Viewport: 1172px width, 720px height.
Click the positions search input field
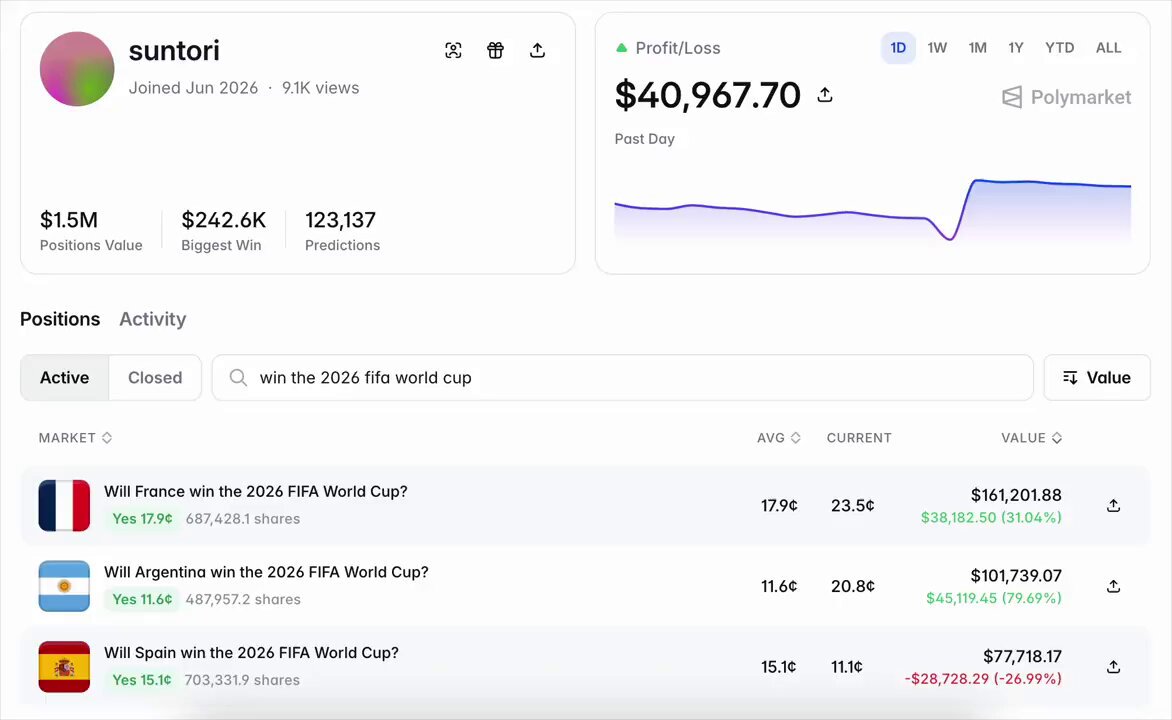pos(623,378)
